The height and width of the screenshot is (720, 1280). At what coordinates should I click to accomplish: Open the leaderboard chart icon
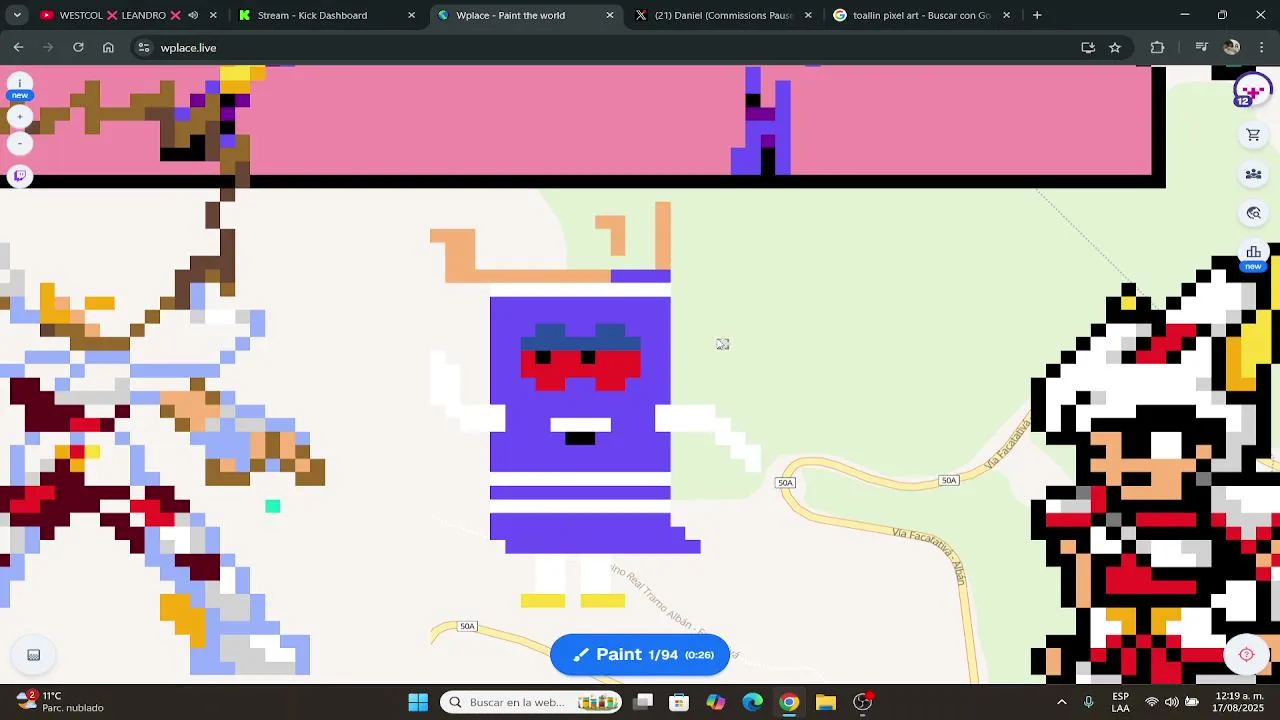point(1253,255)
